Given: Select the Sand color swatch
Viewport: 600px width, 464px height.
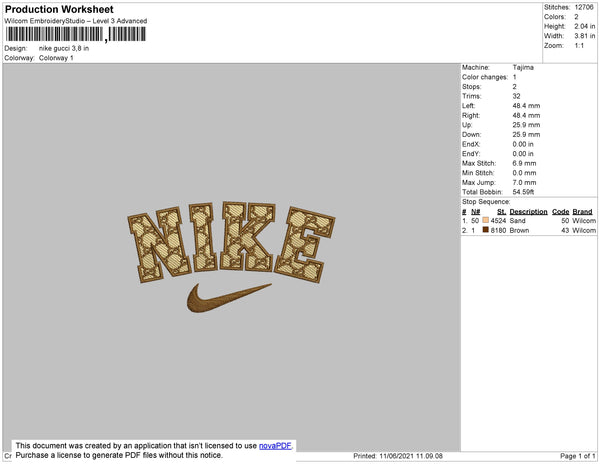Looking at the screenshot, I should 486,220.
